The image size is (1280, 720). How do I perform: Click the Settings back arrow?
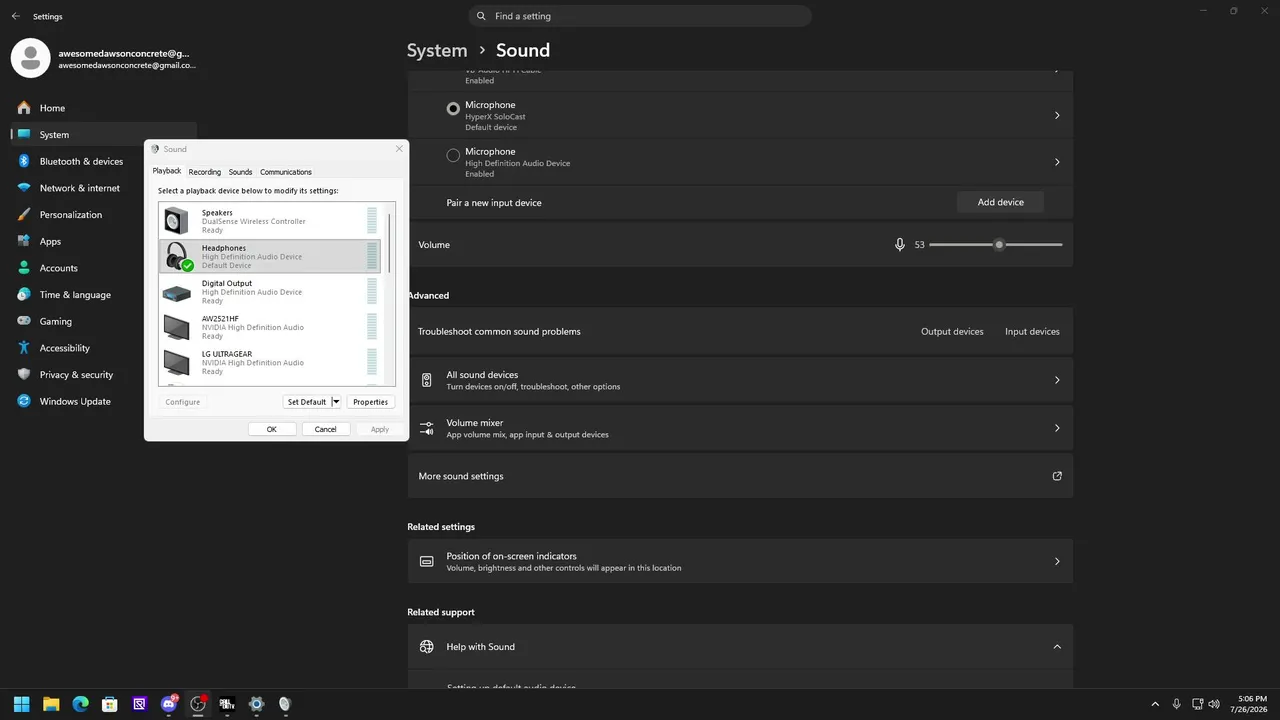pyautogui.click(x=15, y=16)
